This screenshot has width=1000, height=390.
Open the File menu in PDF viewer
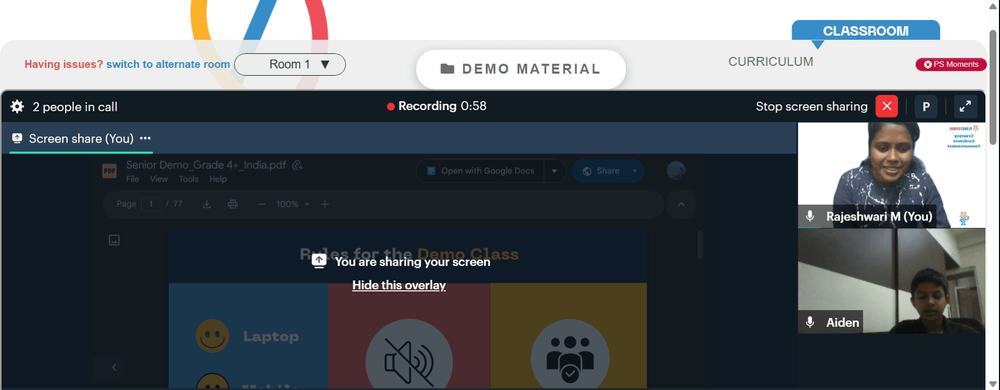click(x=133, y=179)
